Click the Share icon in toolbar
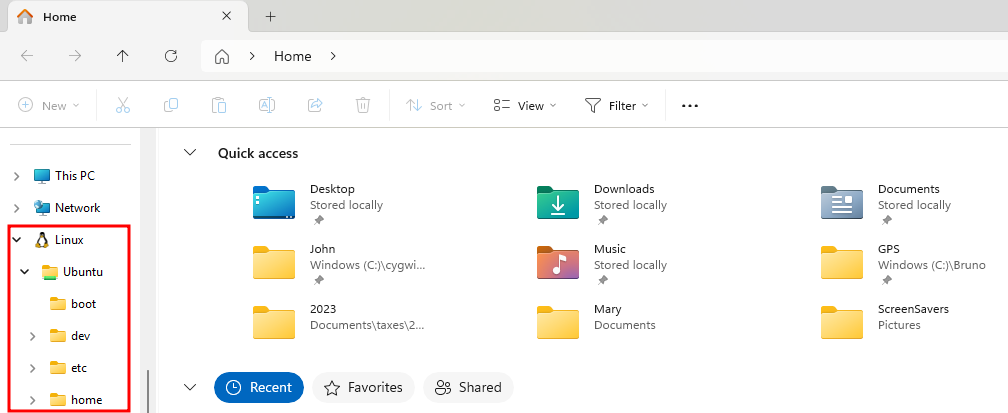Screen dimensions: 1008x413 pos(315,105)
